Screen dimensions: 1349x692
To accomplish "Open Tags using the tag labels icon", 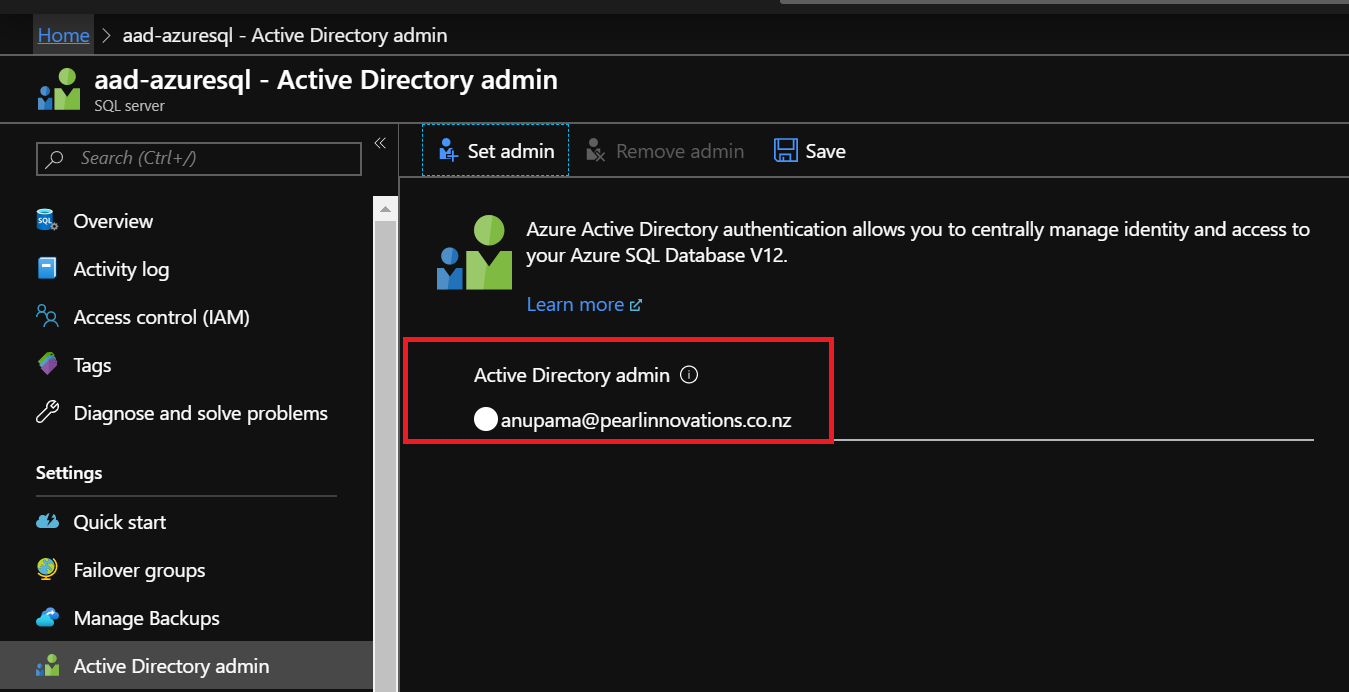I will (47, 364).
